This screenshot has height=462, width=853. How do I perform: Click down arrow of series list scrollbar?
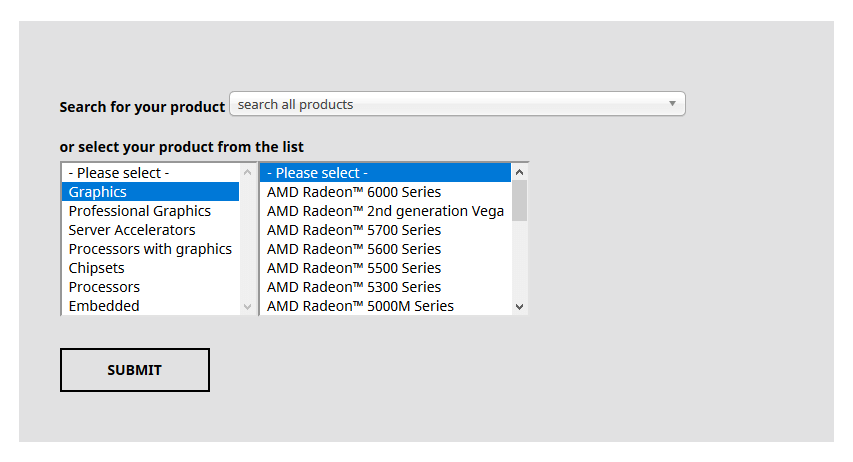tap(520, 307)
